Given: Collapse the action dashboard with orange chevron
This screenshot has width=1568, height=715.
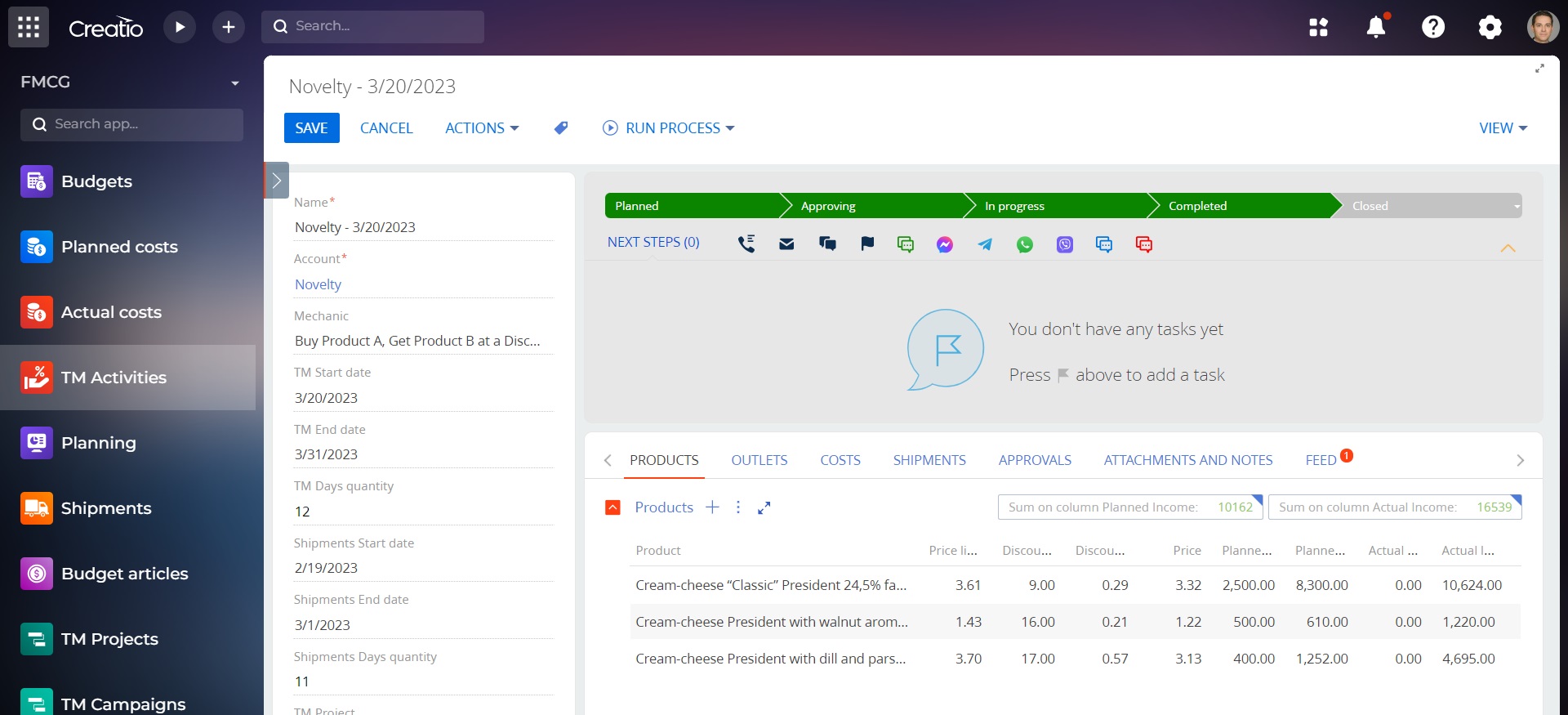Looking at the screenshot, I should (1508, 248).
